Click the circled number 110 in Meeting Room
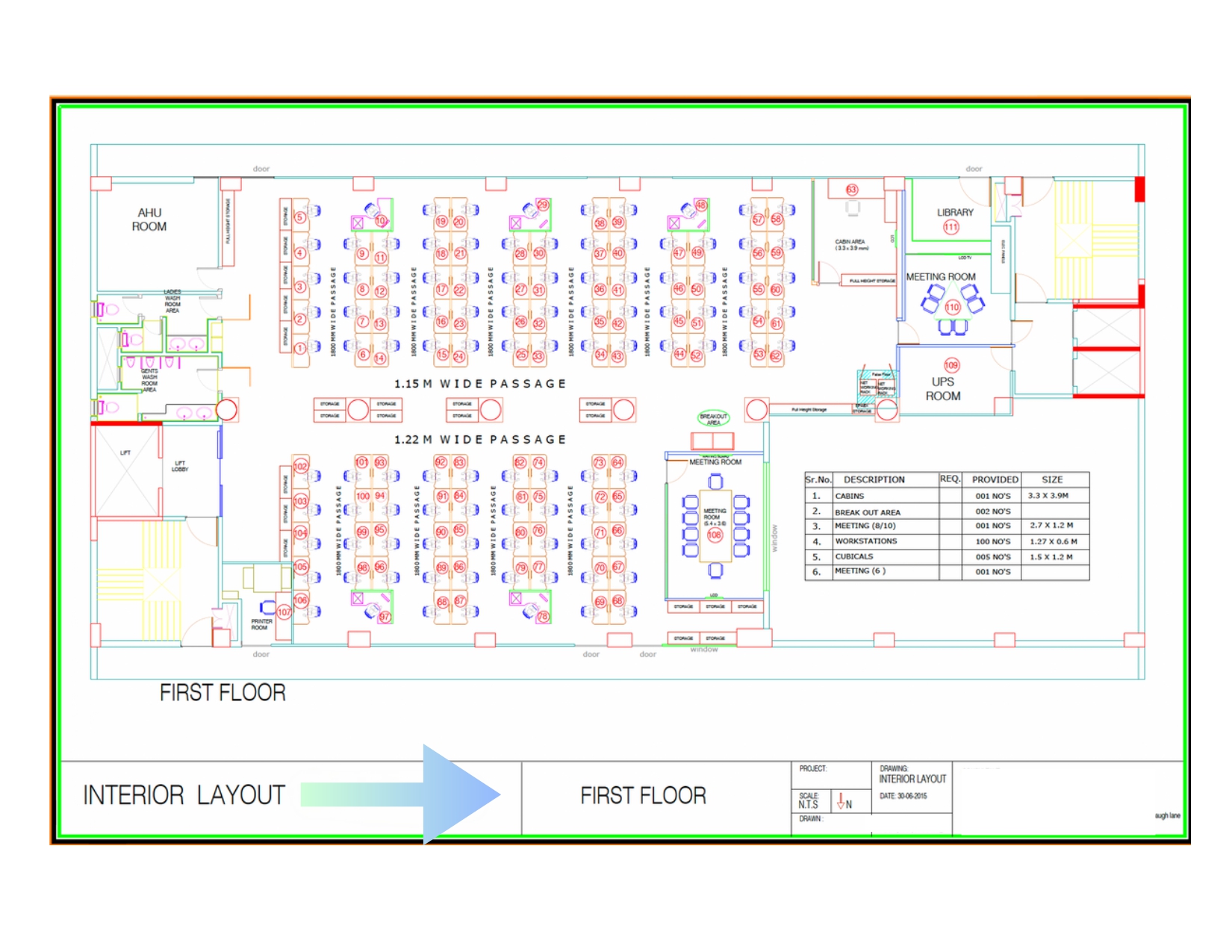 pyautogui.click(x=952, y=307)
